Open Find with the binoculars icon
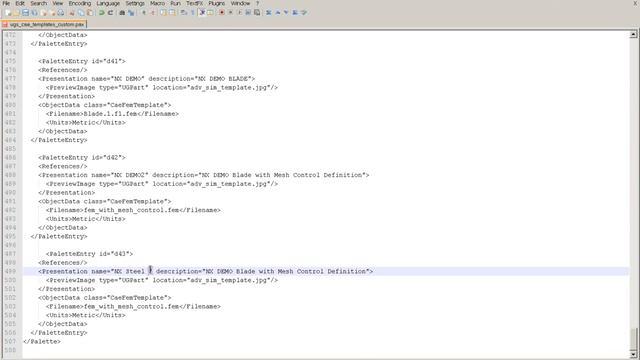This screenshot has width=640, height=360. coord(122,13)
